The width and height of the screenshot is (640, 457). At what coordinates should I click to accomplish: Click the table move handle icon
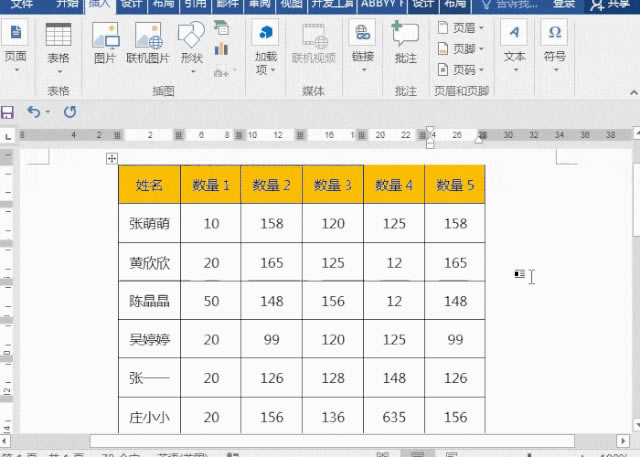pos(112,158)
